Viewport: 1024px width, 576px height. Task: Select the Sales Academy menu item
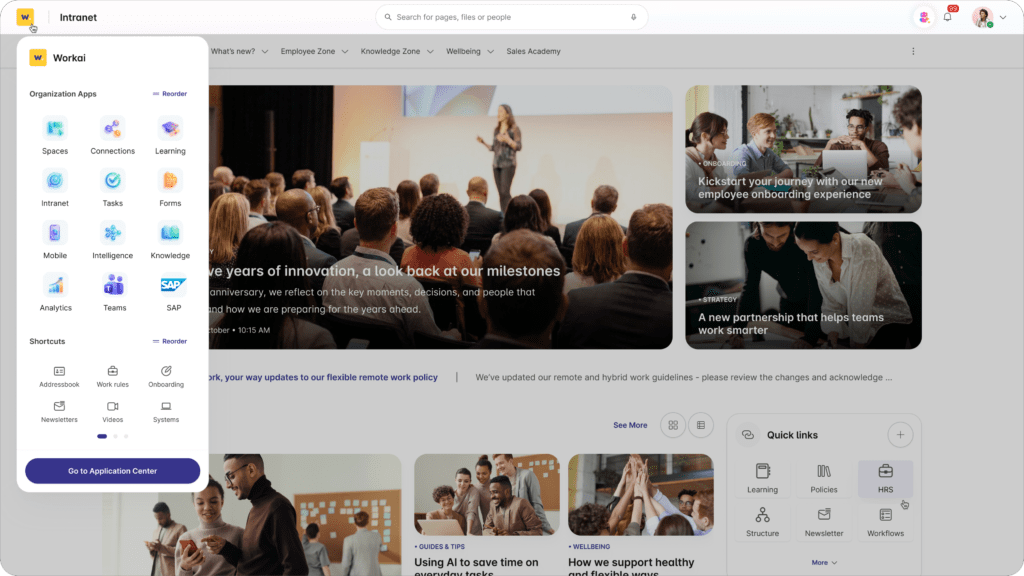[x=533, y=51]
